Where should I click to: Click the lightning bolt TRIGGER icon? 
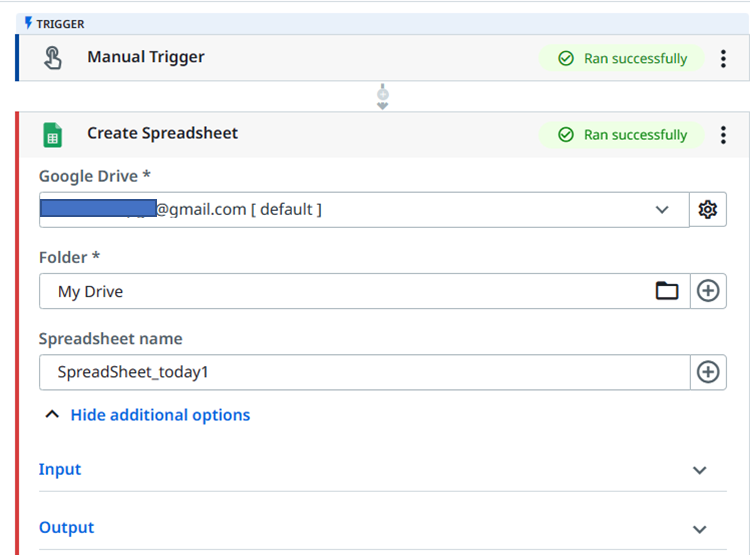click(x=28, y=23)
